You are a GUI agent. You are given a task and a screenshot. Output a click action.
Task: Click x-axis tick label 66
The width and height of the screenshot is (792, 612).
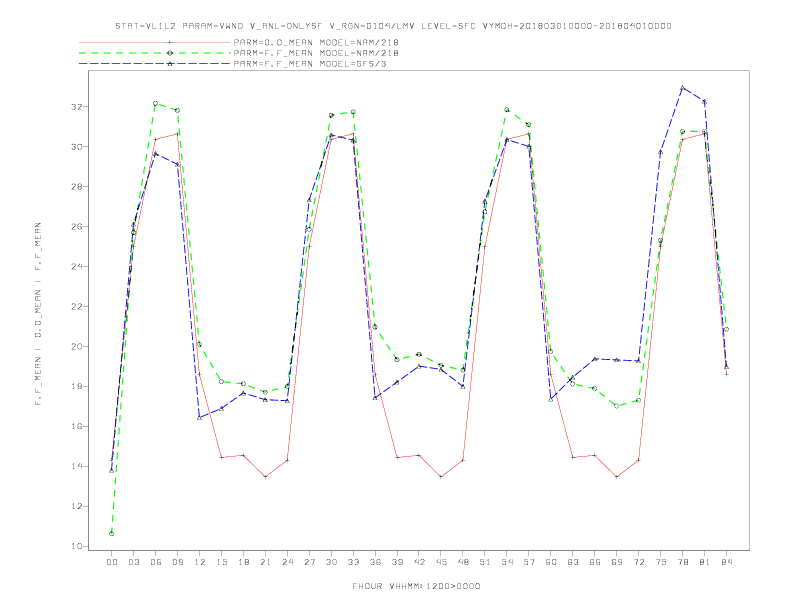(595, 562)
